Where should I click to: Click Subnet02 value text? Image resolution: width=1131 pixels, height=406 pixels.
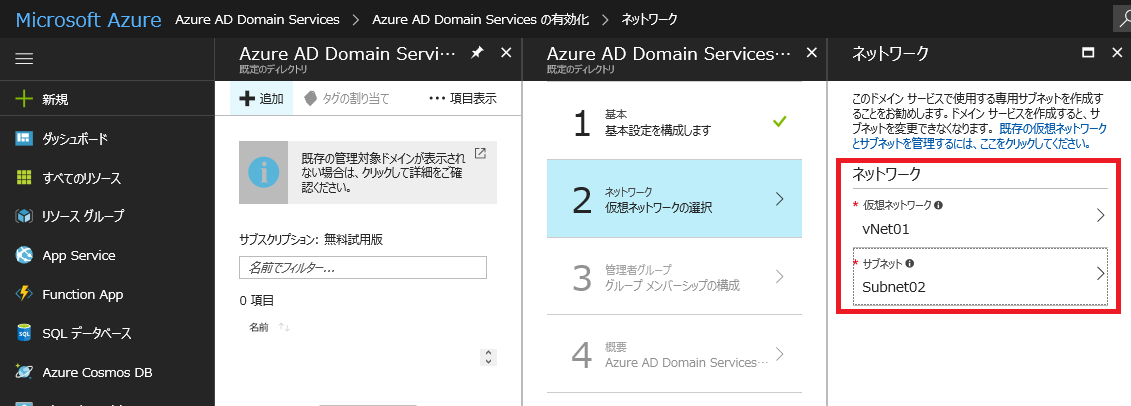[x=894, y=287]
